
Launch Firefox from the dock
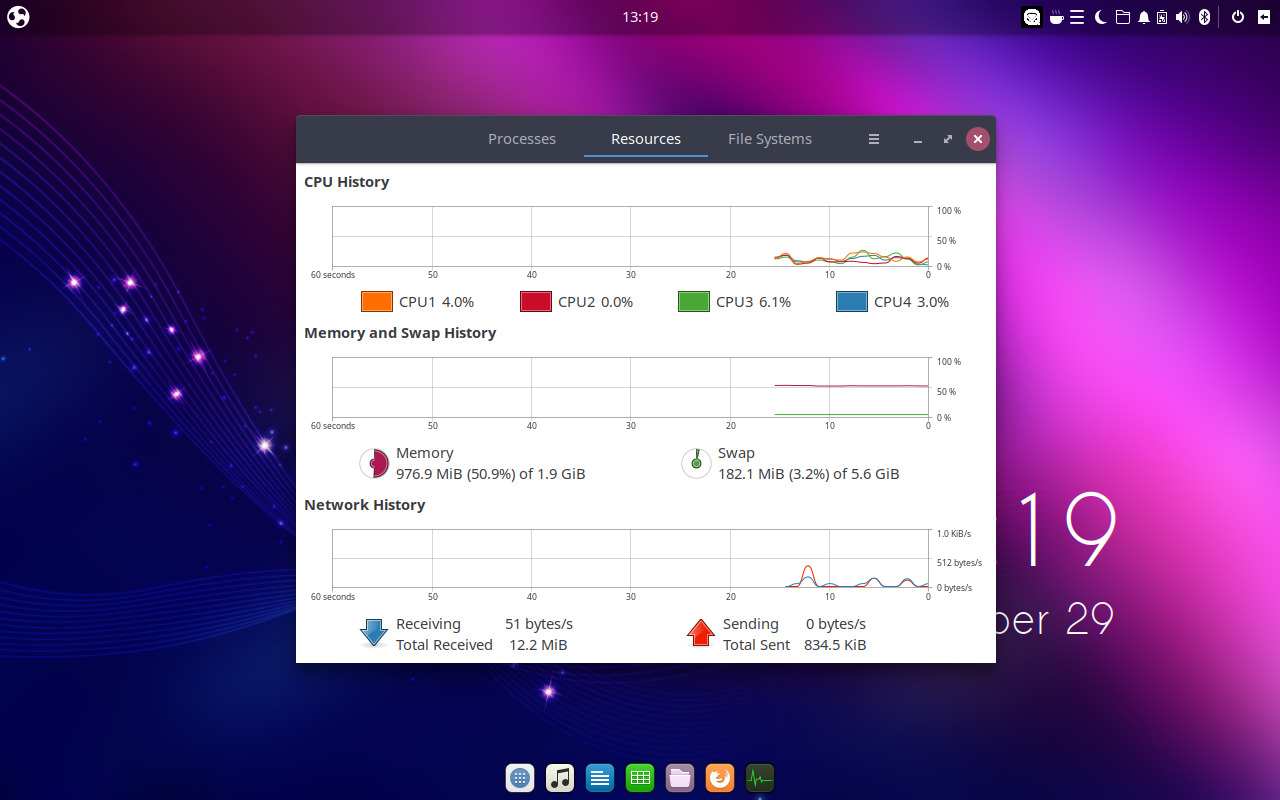click(720, 777)
